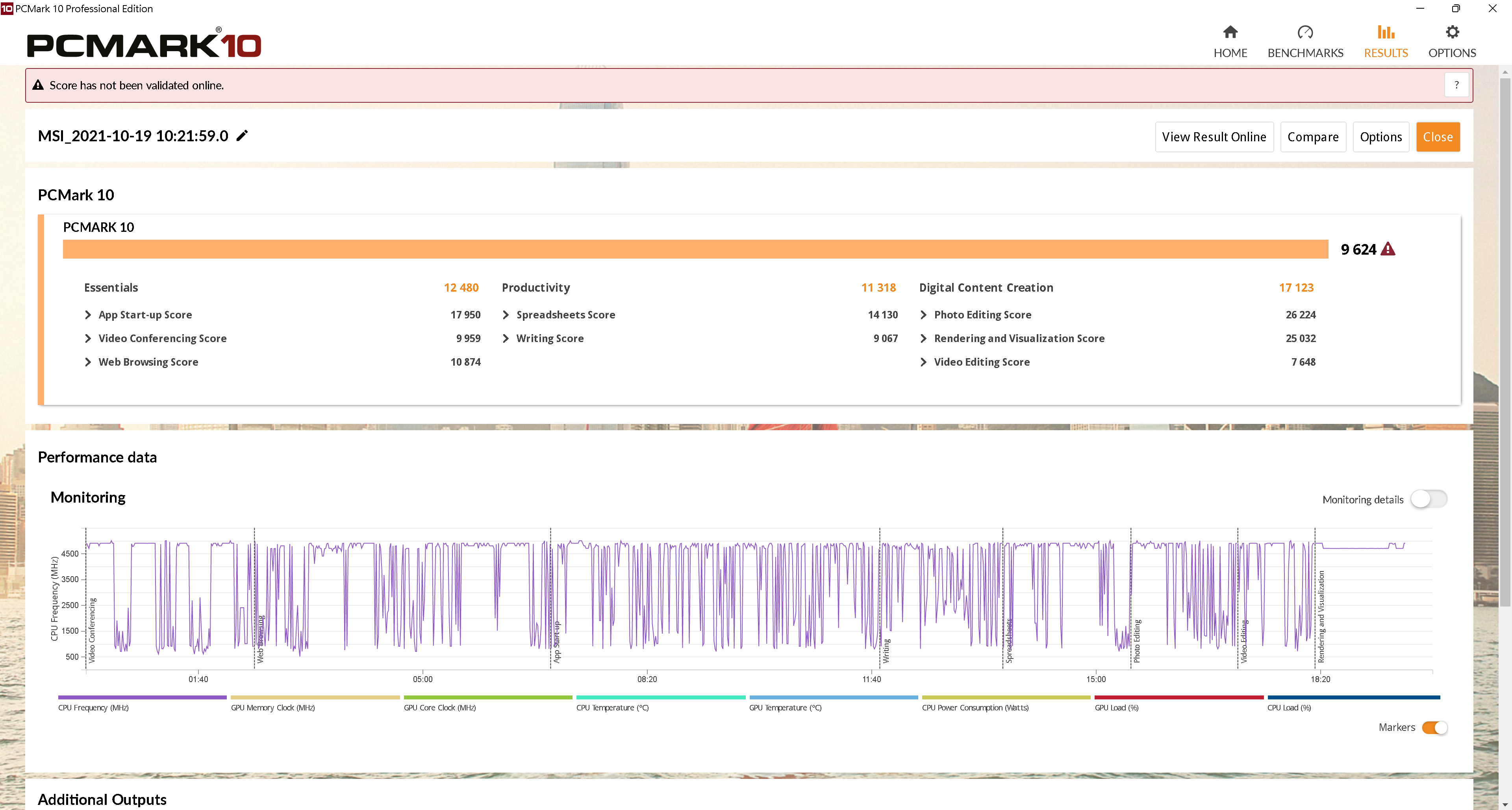1512x810 pixels.
Task: Open the result Options button
Action: click(1380, 137)
